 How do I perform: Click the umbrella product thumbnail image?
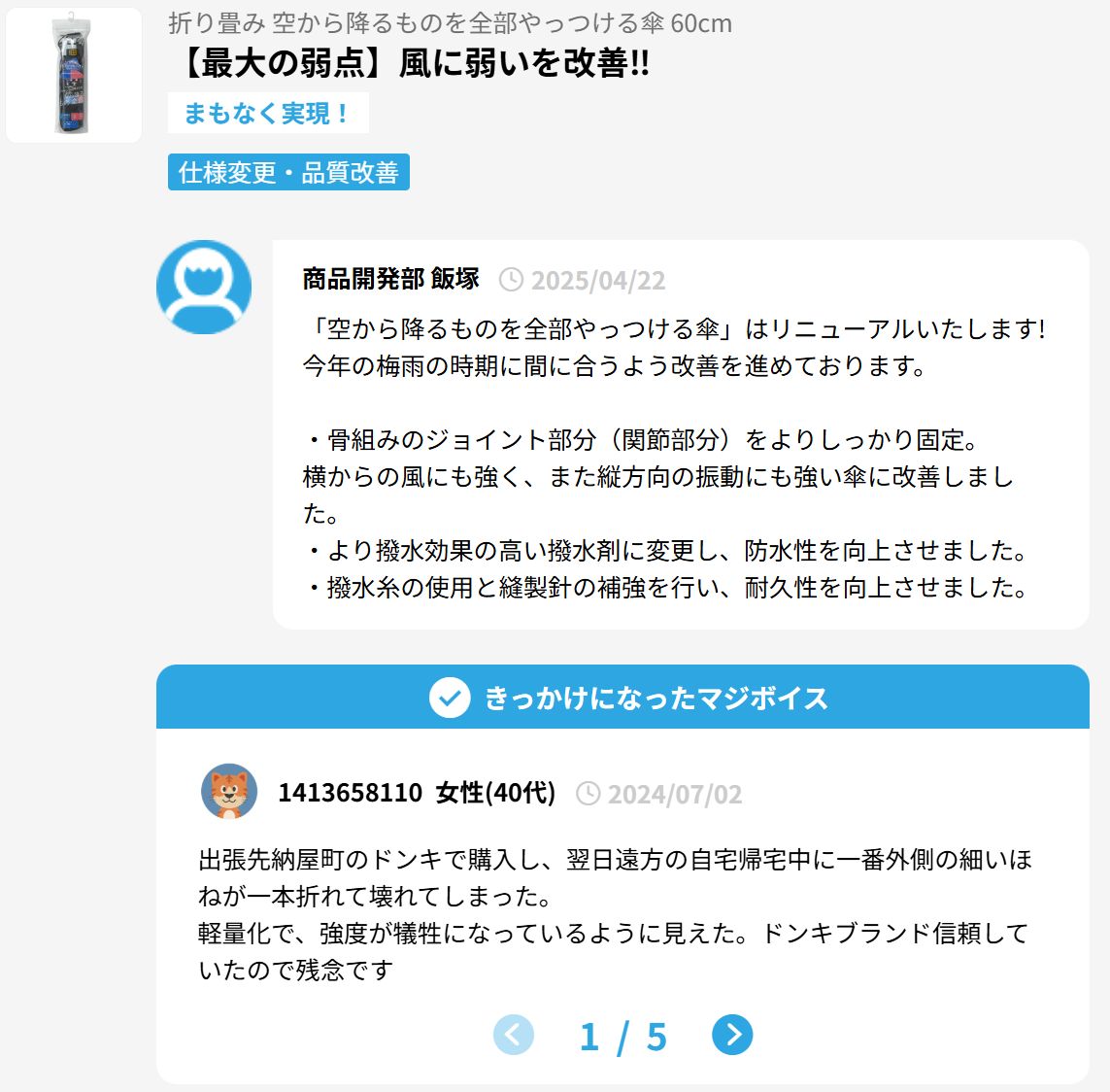click(x=74, y=75)
